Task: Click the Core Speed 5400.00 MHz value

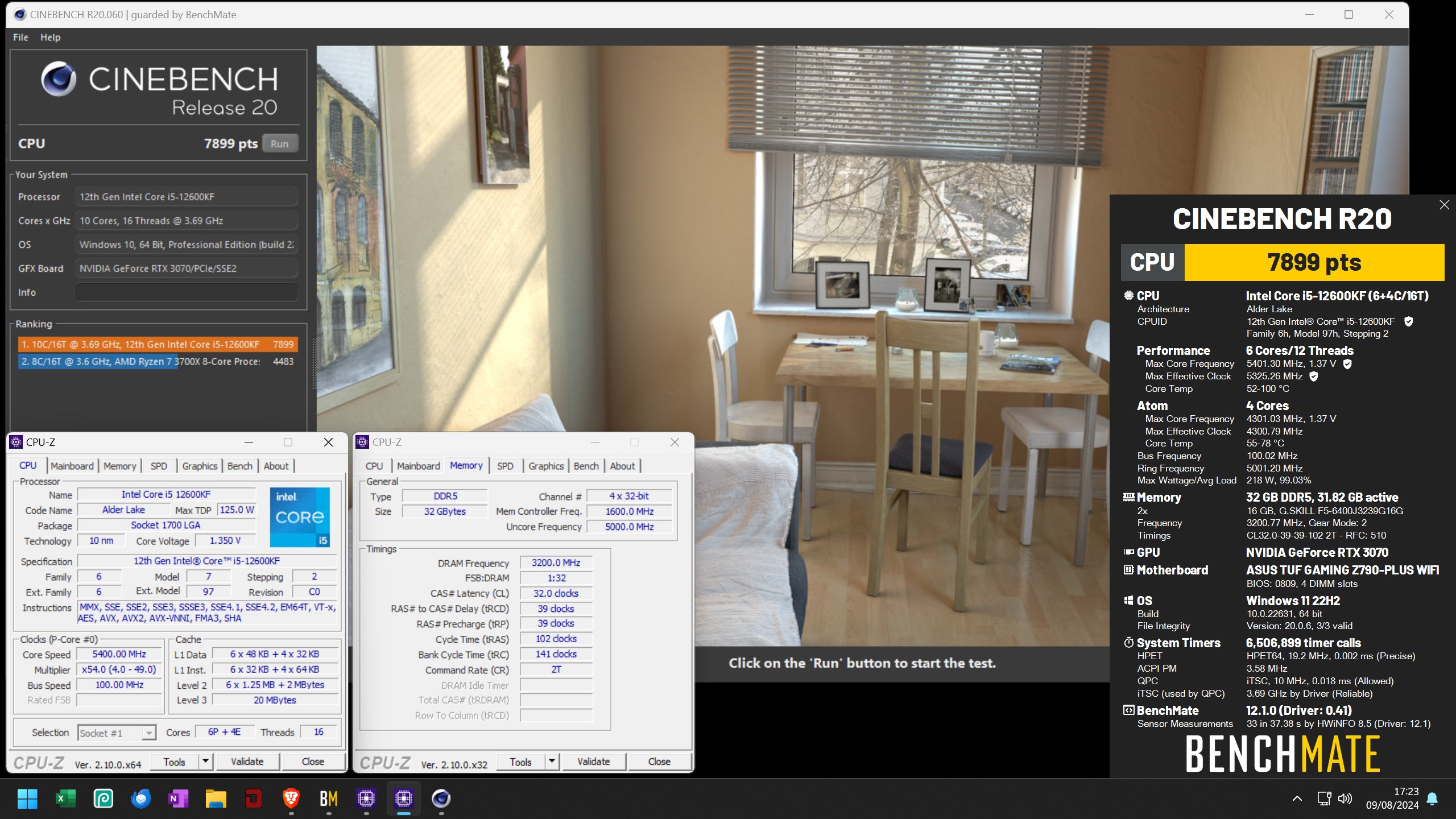Action: point(119,655)
